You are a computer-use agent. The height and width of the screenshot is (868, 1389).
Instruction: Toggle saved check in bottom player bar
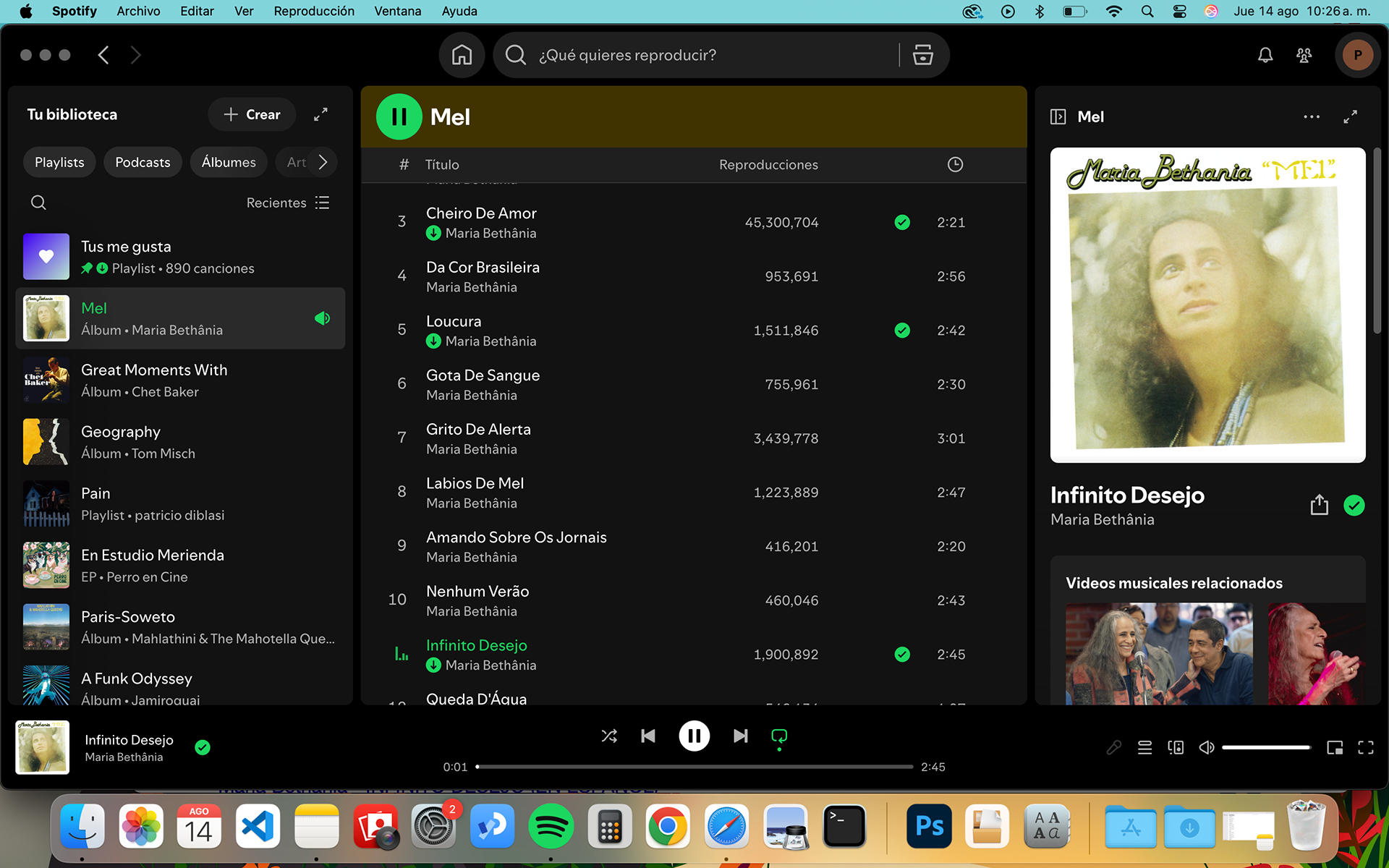pyautogui.click(x=203, y=747)
